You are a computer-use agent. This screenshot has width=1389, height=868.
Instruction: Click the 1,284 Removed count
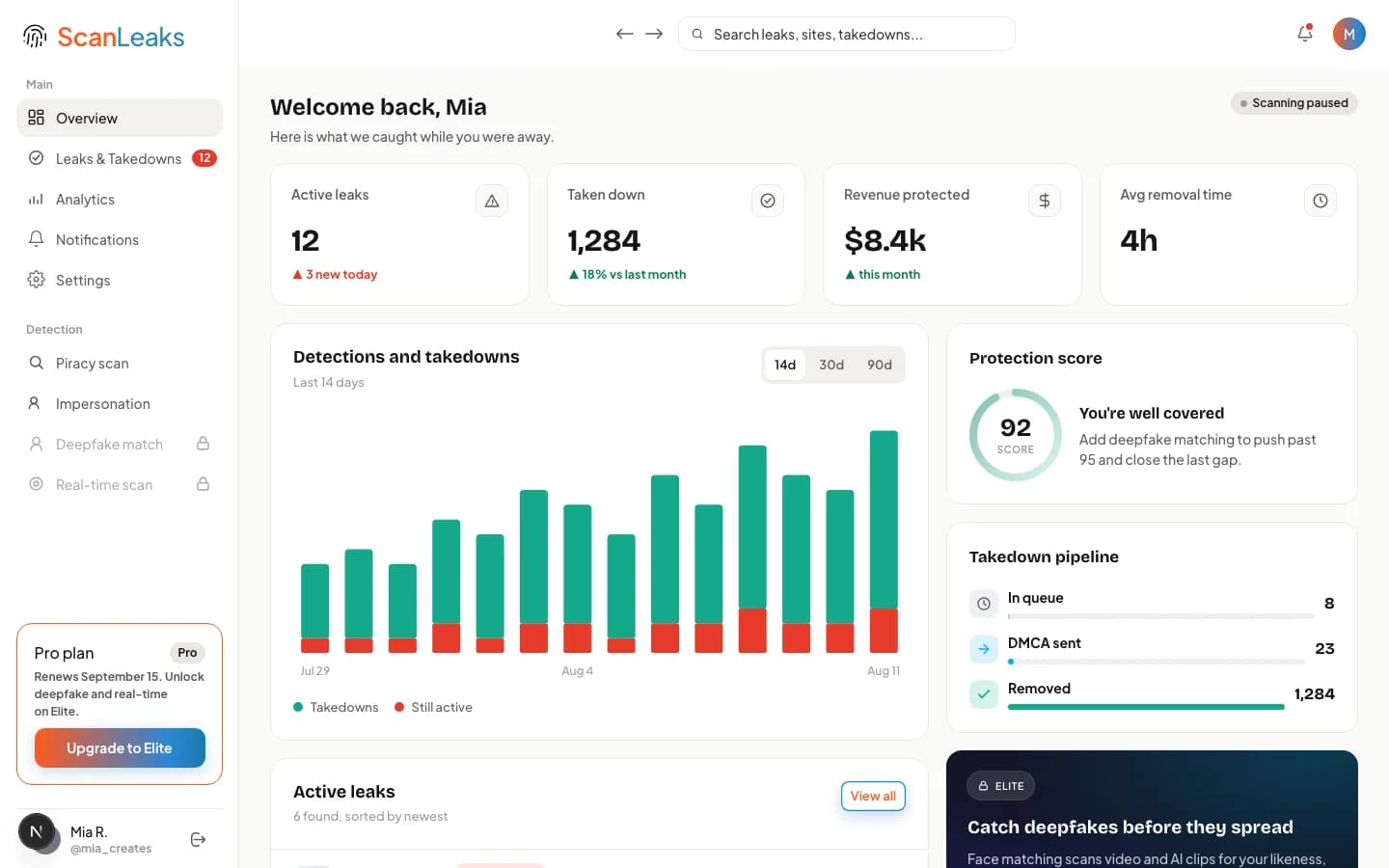tap(1315, 694)
